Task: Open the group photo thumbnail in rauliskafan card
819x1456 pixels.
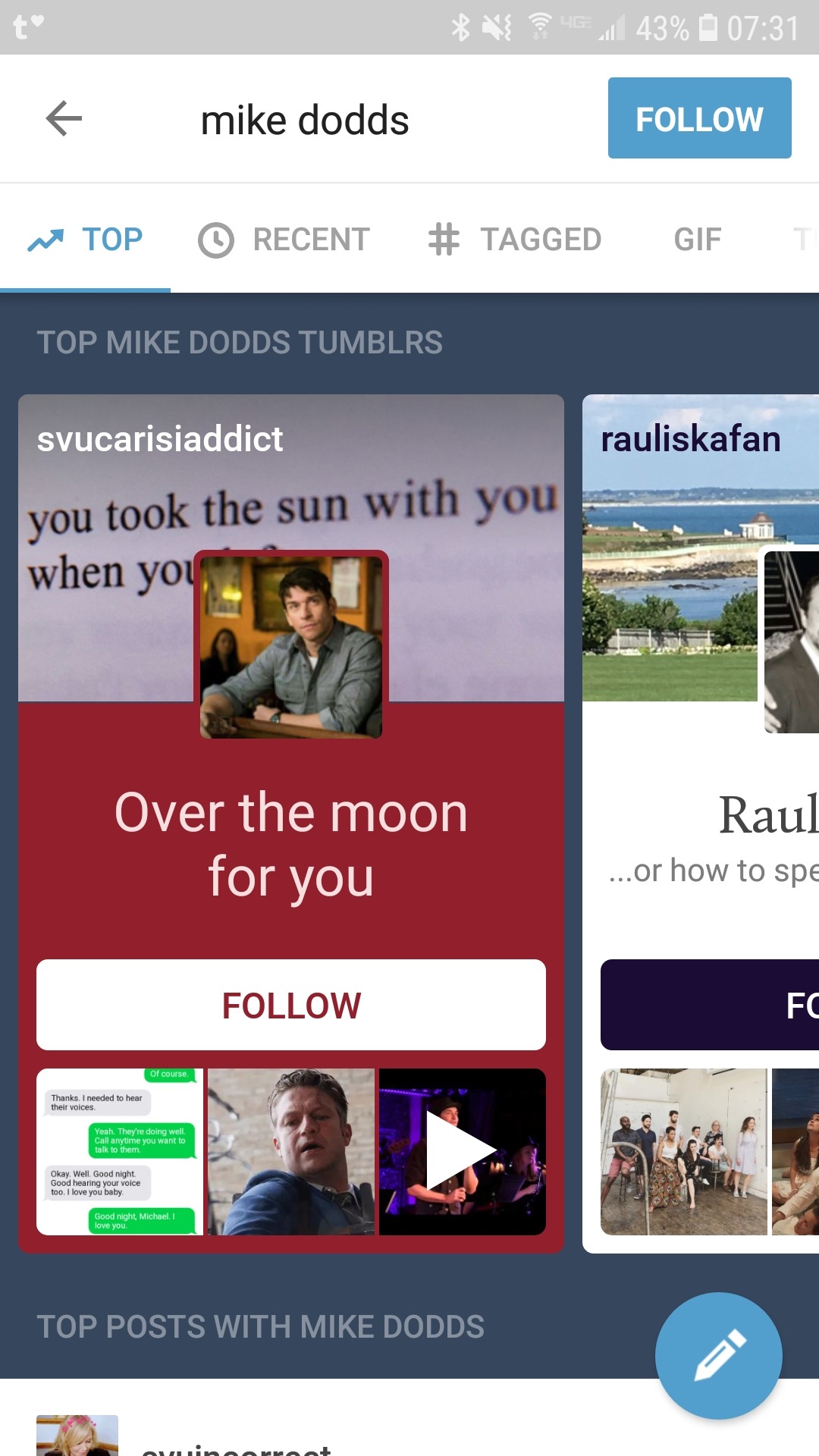Action: click(x=684, y=1152)
